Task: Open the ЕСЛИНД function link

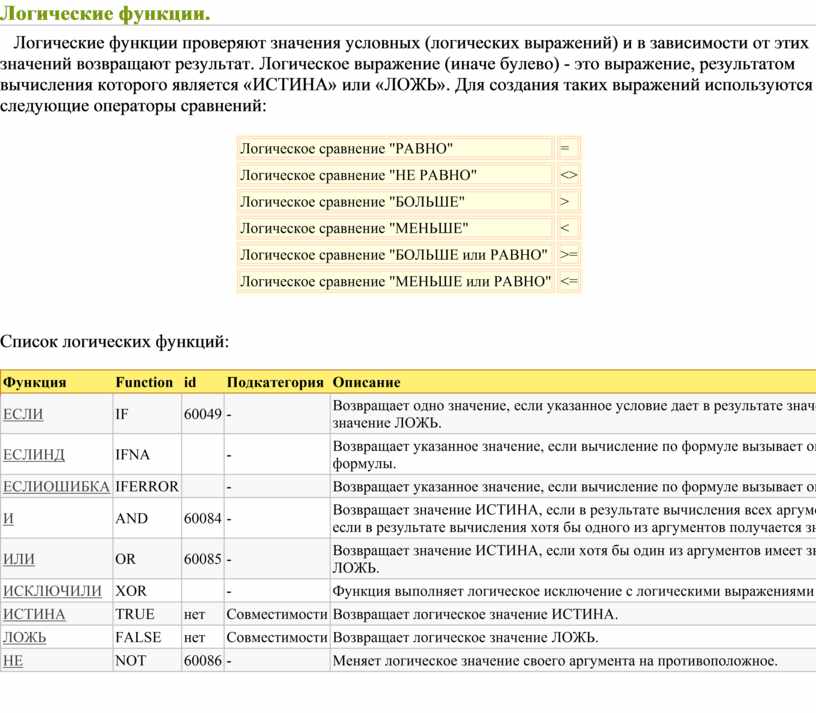Action: (34, 455)
